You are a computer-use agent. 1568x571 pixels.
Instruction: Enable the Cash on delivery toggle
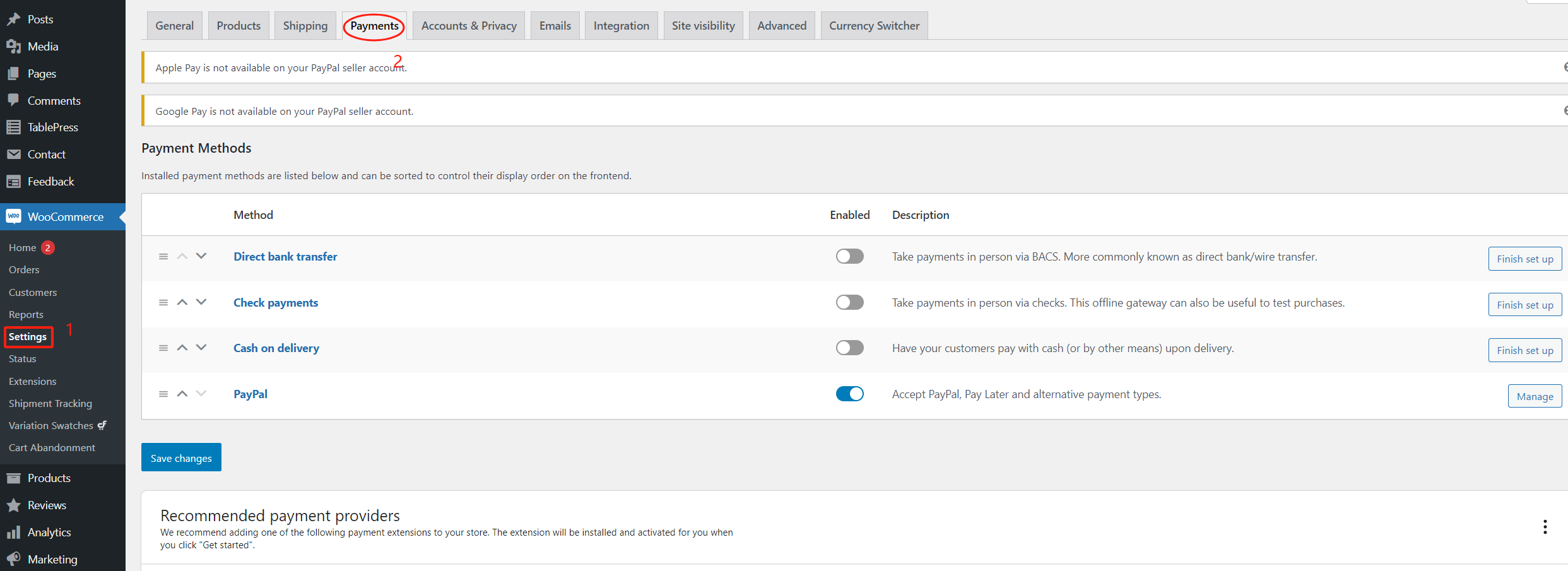(849, 348)
